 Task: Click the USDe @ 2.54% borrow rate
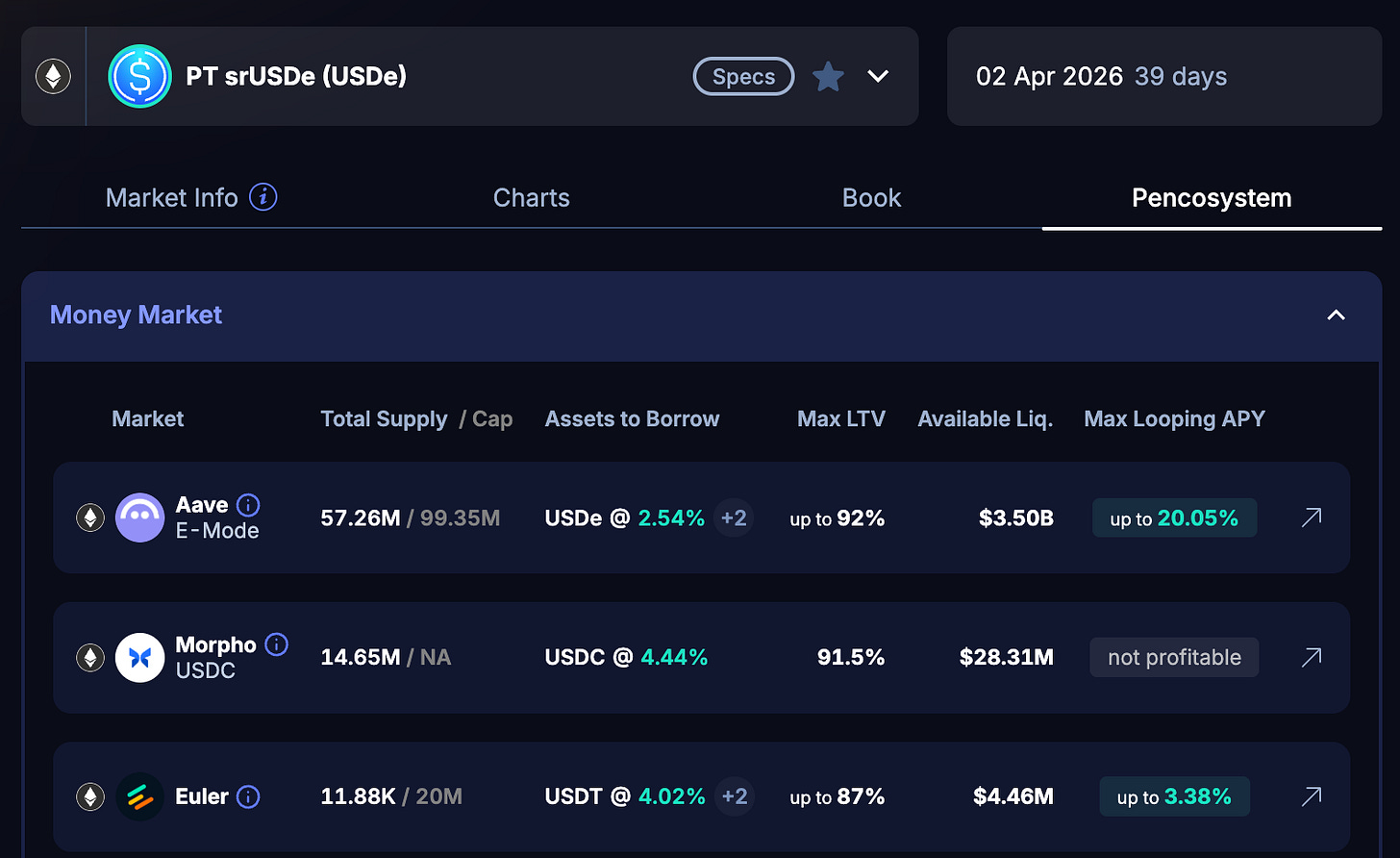[625, 518]
